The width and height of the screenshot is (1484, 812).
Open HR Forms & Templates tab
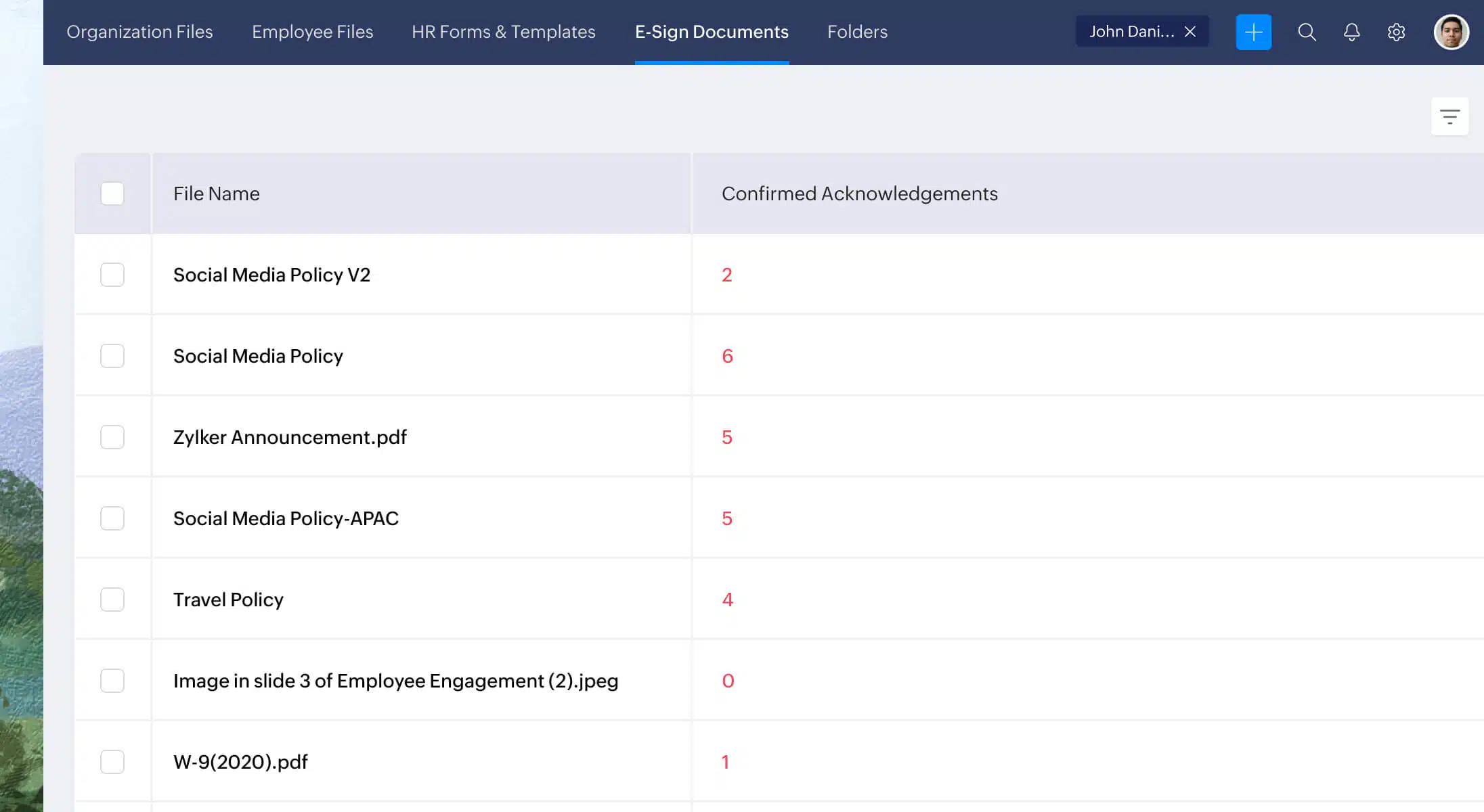[x=503, y=32]
